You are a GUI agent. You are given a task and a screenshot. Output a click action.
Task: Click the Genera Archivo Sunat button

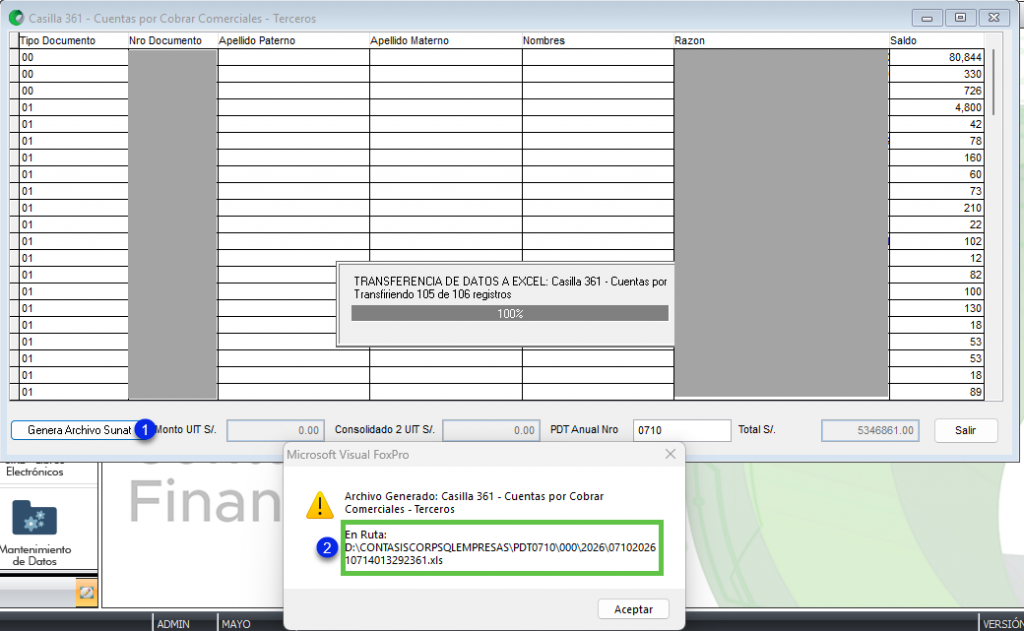point(78,430)
